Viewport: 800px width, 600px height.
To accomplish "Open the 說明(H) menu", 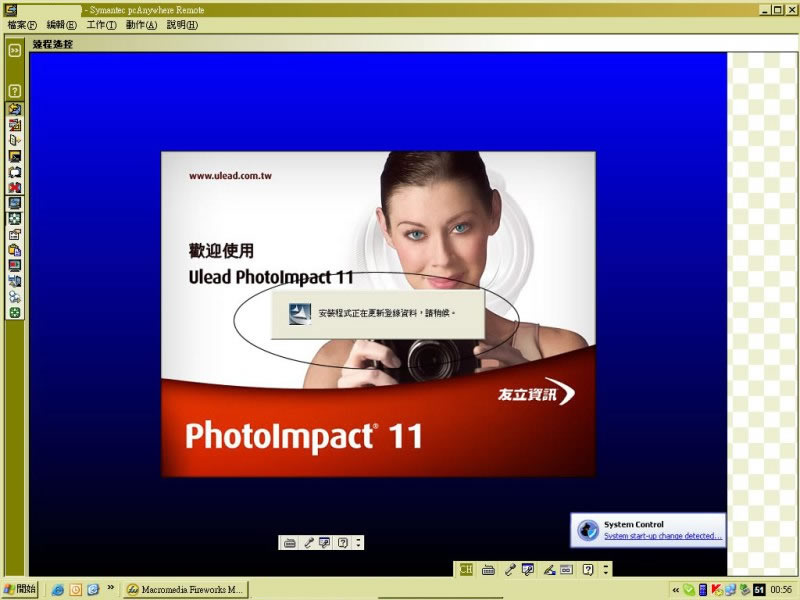I will [x=182, y=25].
